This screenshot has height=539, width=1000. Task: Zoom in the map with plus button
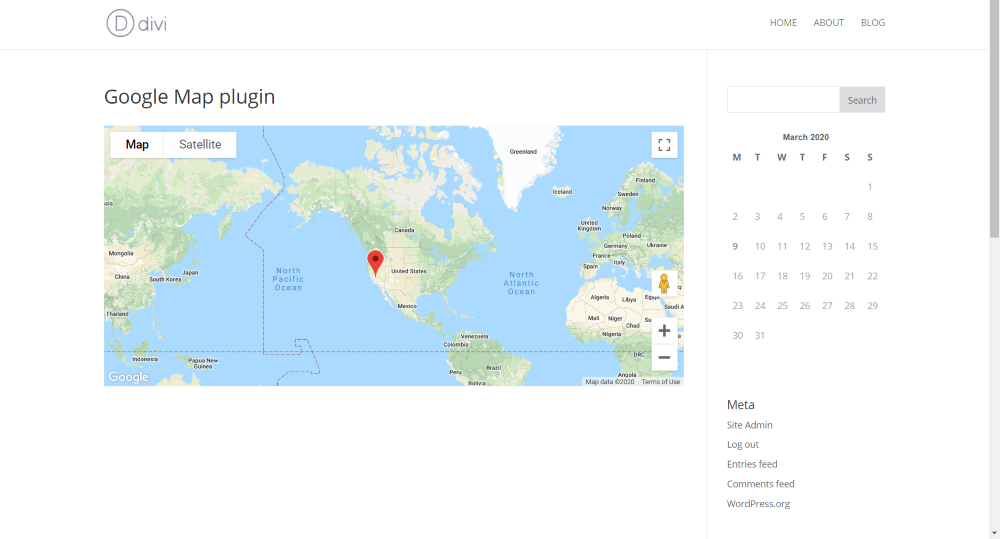click(664, 330)
